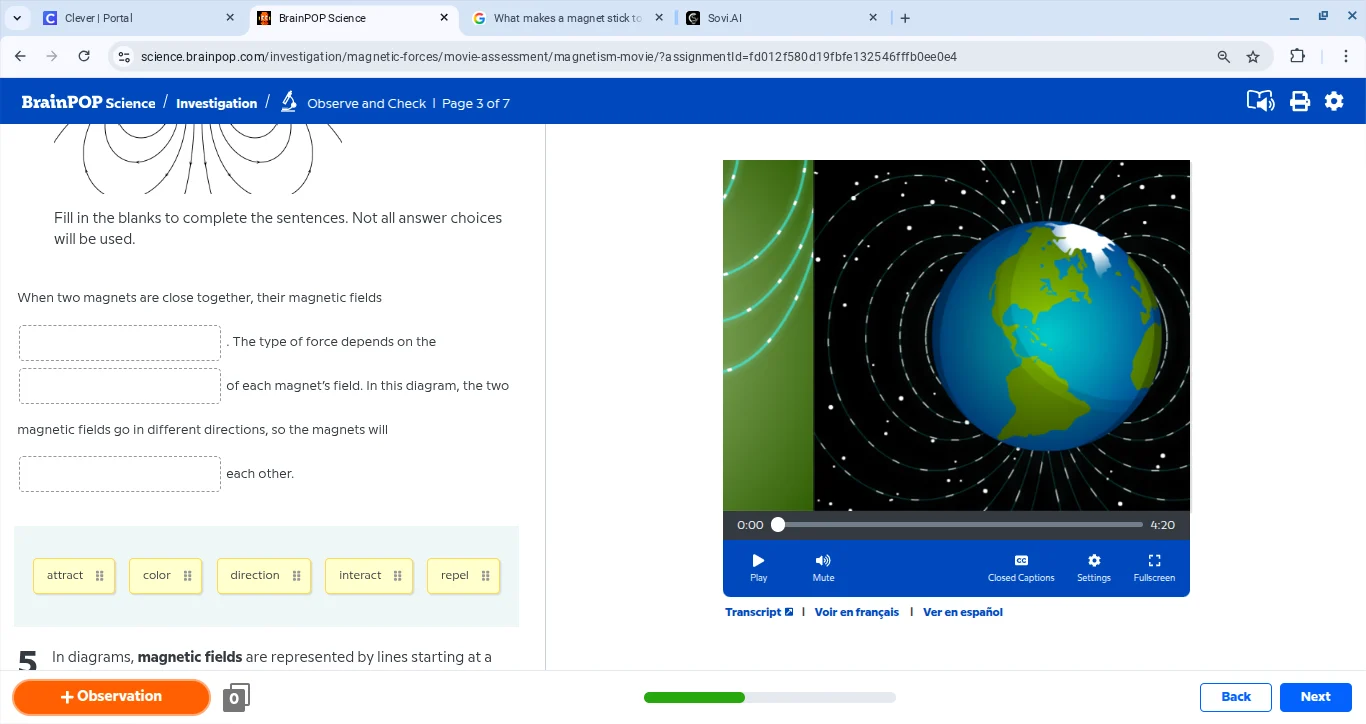
Task: Play the magnetism movie
Action: pos(758,567)
